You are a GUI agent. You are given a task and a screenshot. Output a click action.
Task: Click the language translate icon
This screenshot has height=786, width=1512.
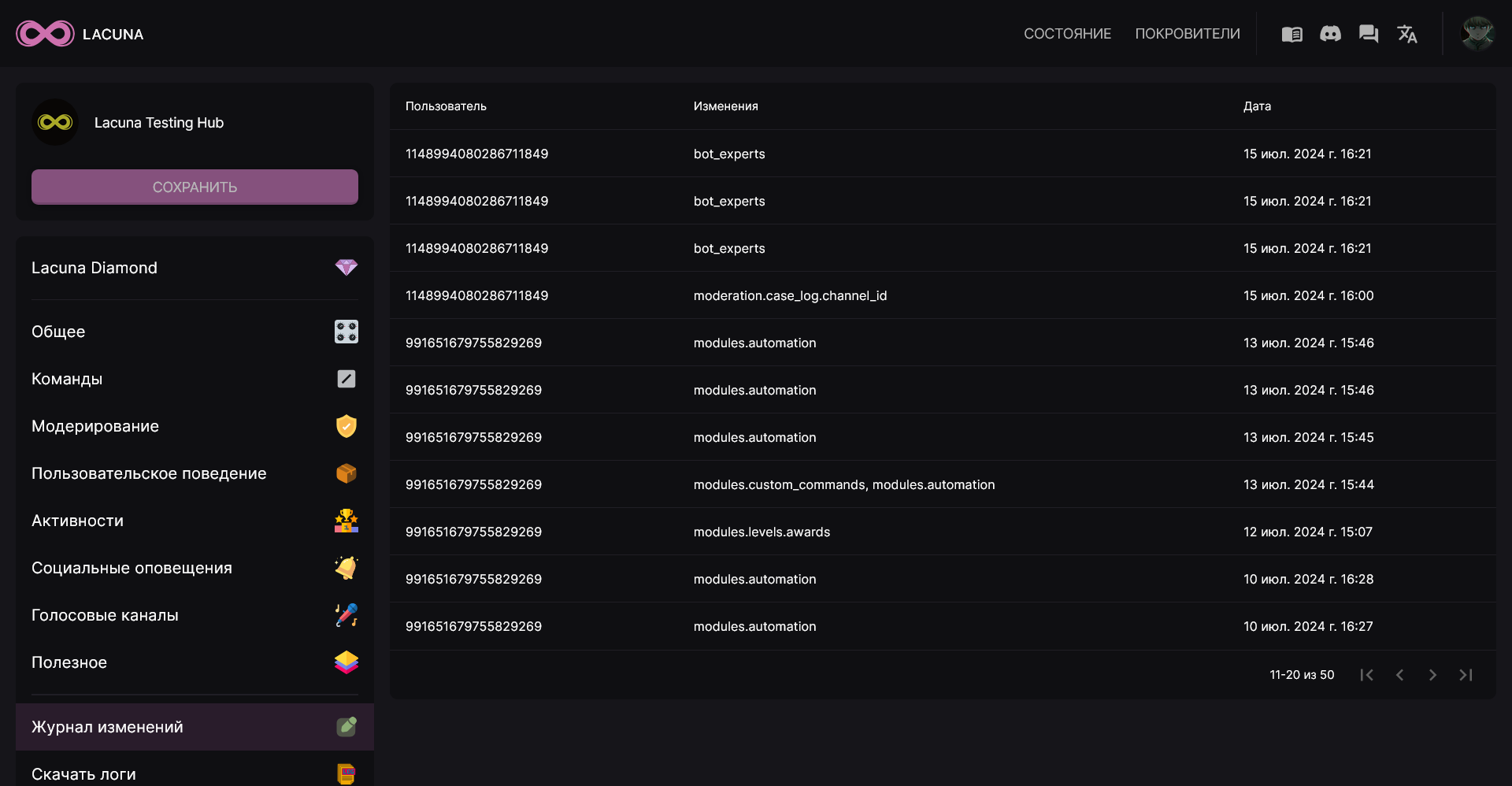(x=1407, y=34)
